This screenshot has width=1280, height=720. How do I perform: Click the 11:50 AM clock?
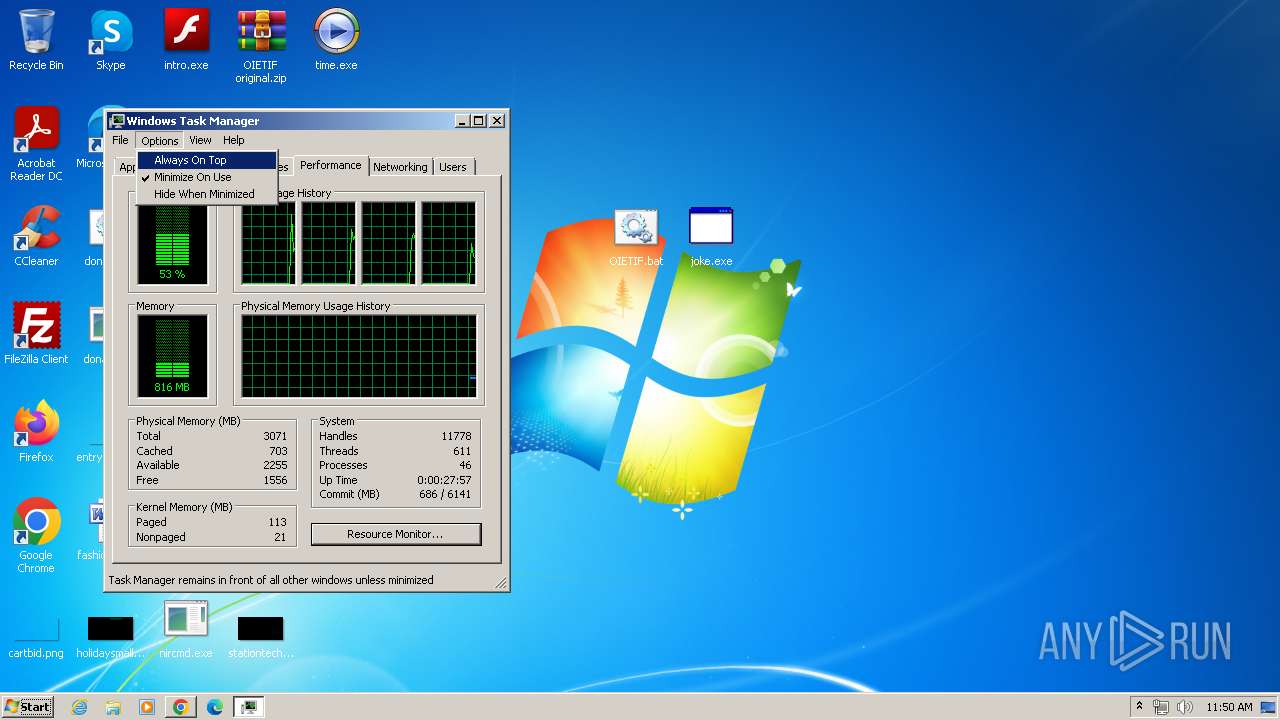coord(1229,707)
